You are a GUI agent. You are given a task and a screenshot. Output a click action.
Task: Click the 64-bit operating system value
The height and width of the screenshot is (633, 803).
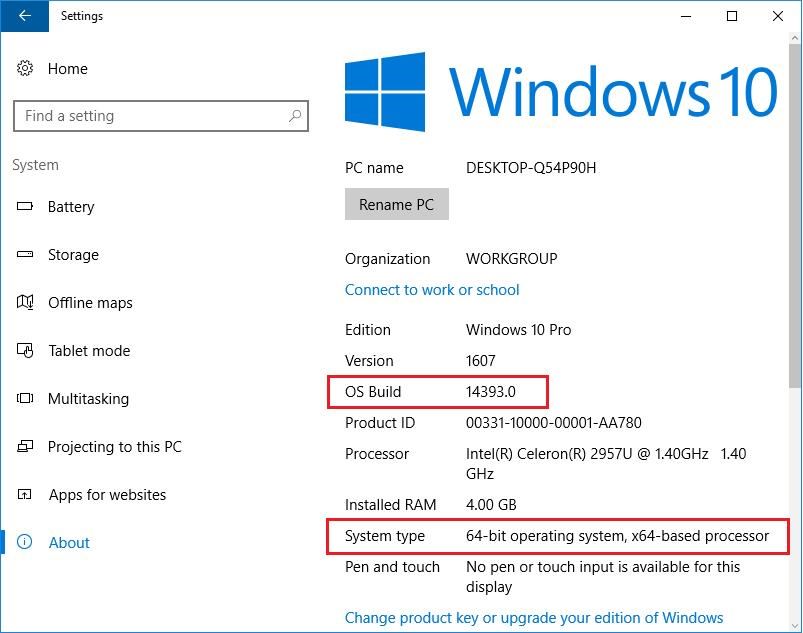tap(617, 536)
